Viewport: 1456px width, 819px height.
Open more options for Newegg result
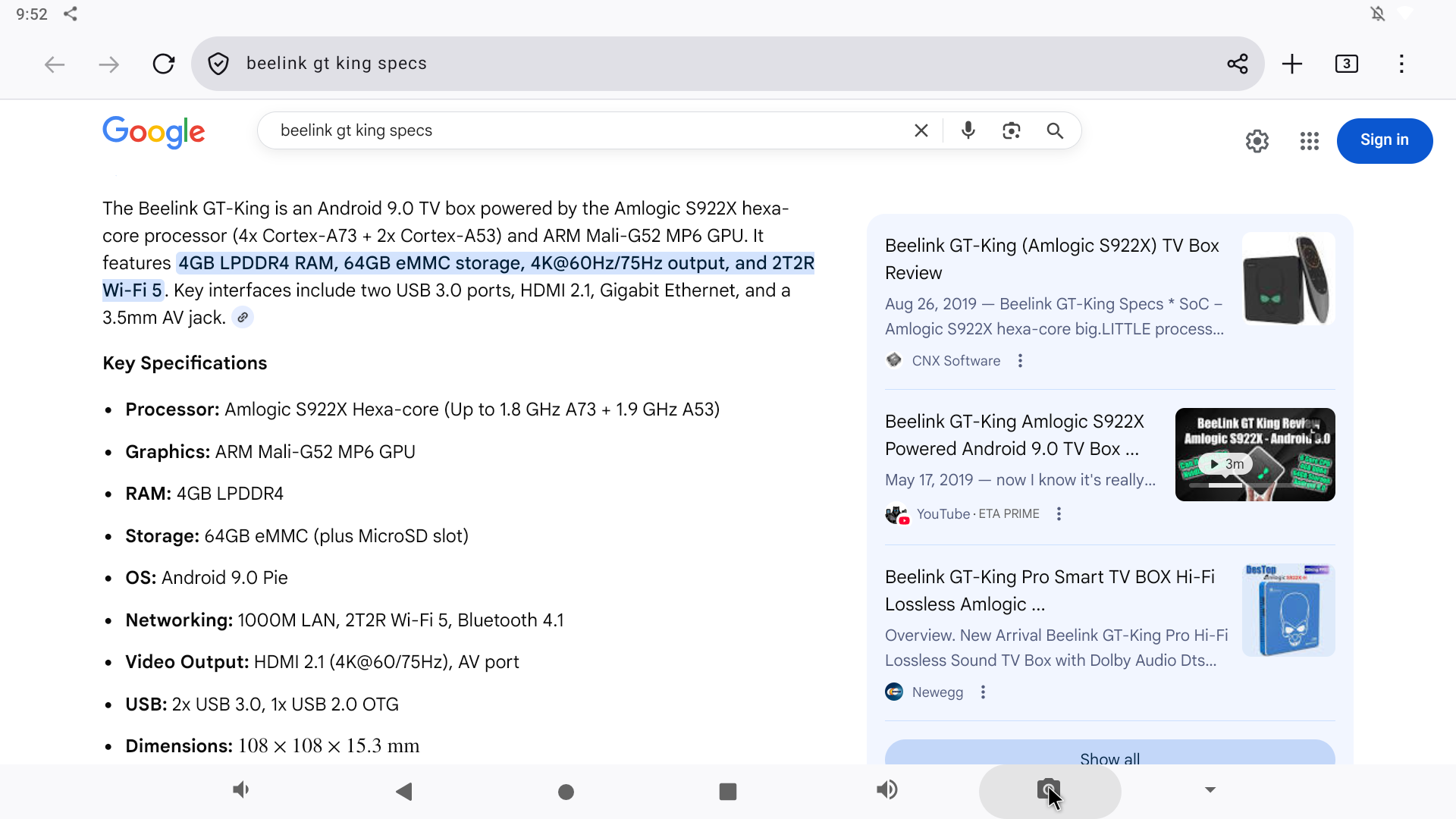point(983,692)
